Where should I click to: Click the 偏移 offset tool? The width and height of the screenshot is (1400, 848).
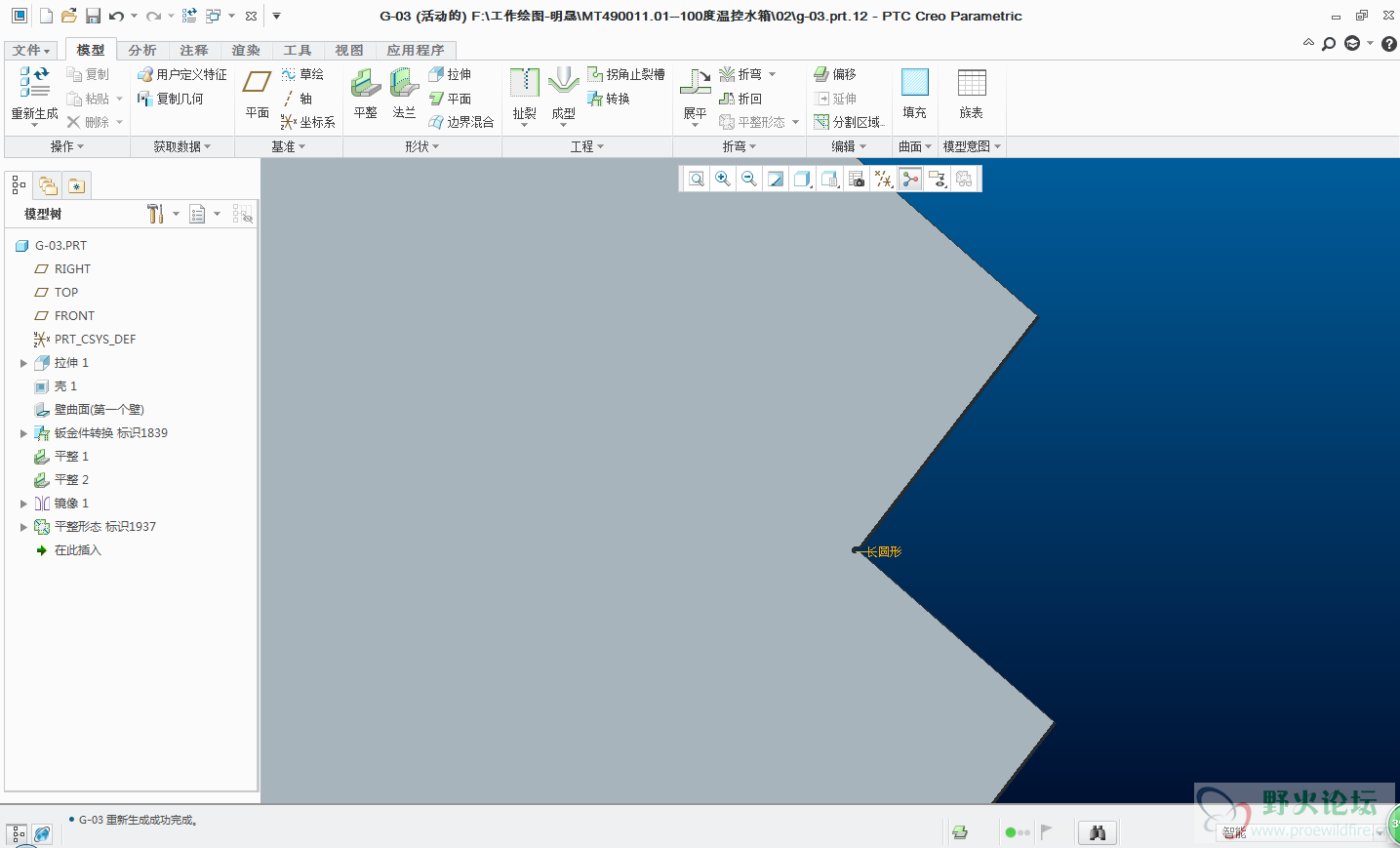click(x=835, y=74)
